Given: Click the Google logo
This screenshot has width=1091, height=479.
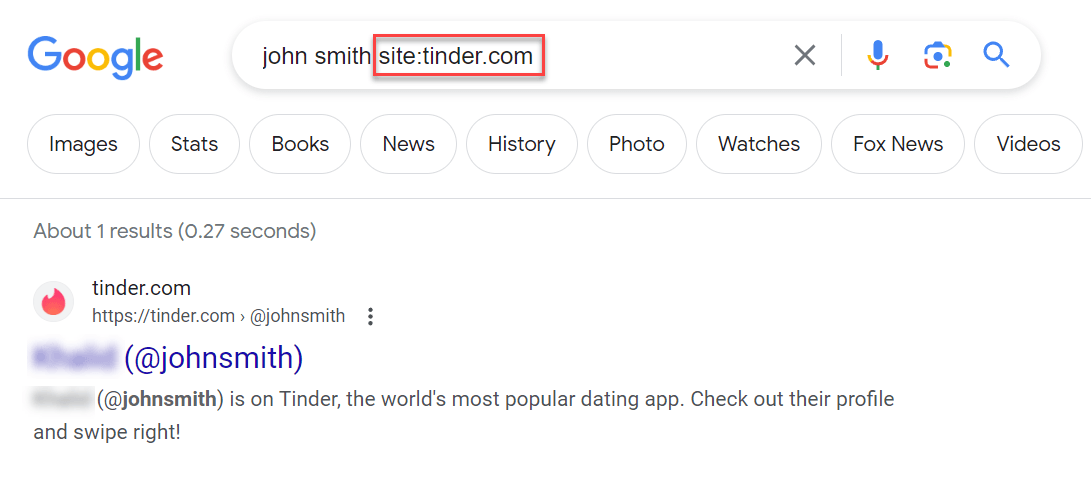Looking at the screenshot, I should [x=95, y=58].
